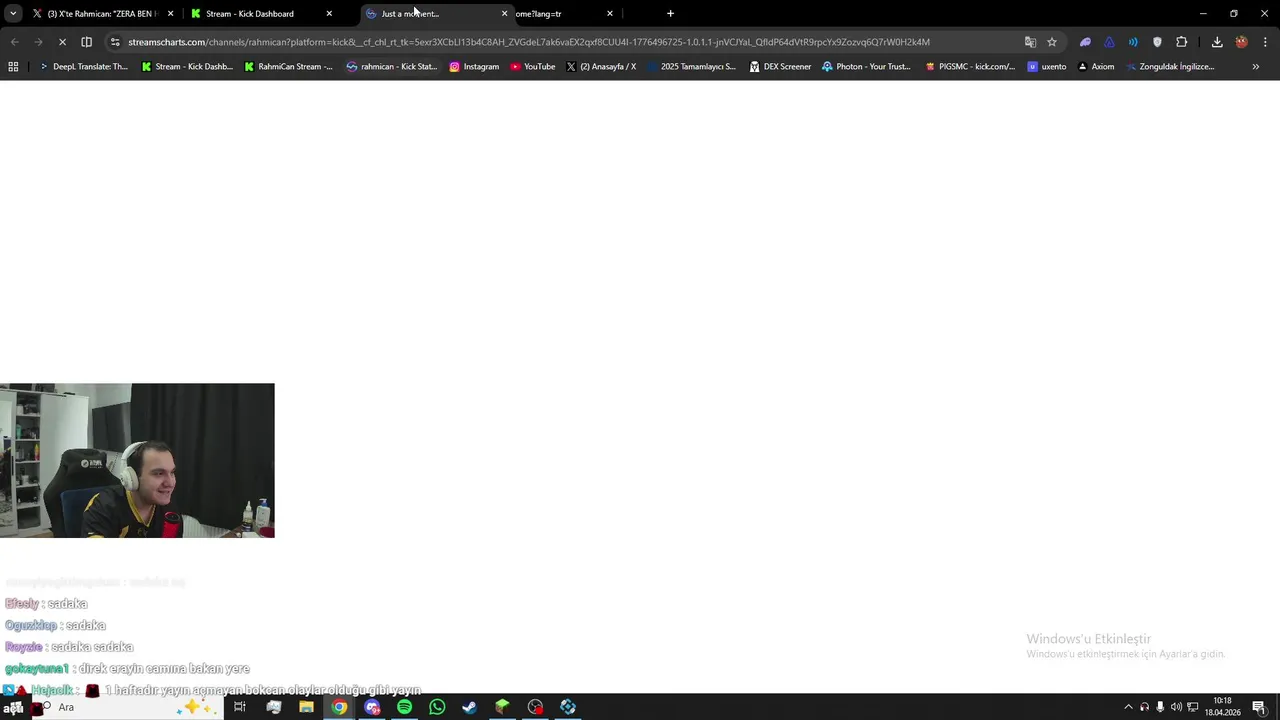The width and height of the screenshot is (1280, 720).
Task: Open Zonguldak İngilizce... bookmark
Action: 1170,67
